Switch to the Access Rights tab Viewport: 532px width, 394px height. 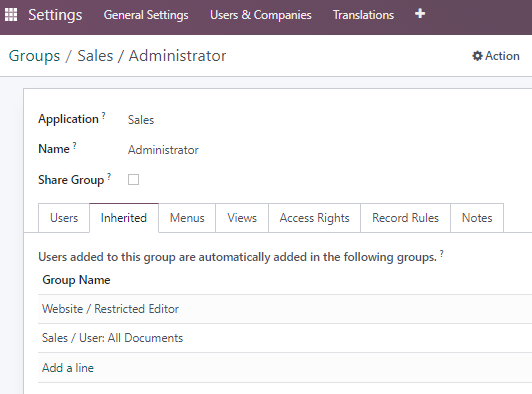[x=314, y=218]
